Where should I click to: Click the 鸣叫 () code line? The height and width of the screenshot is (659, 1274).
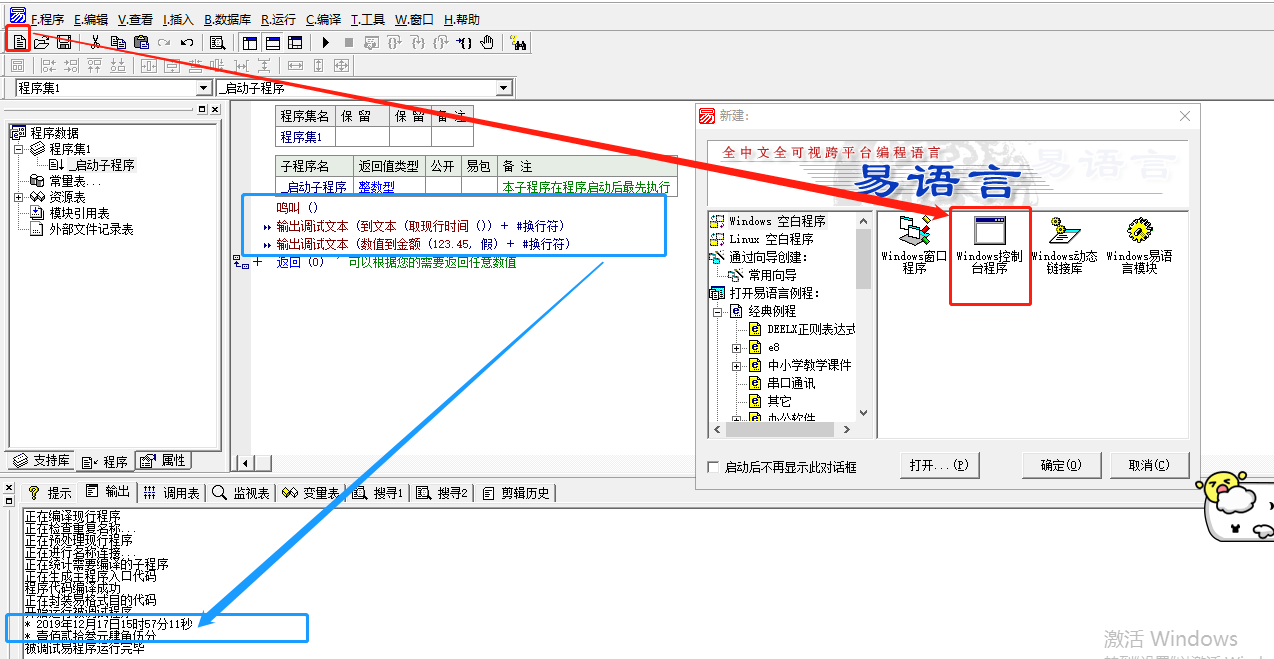click(x=296, y=207)
